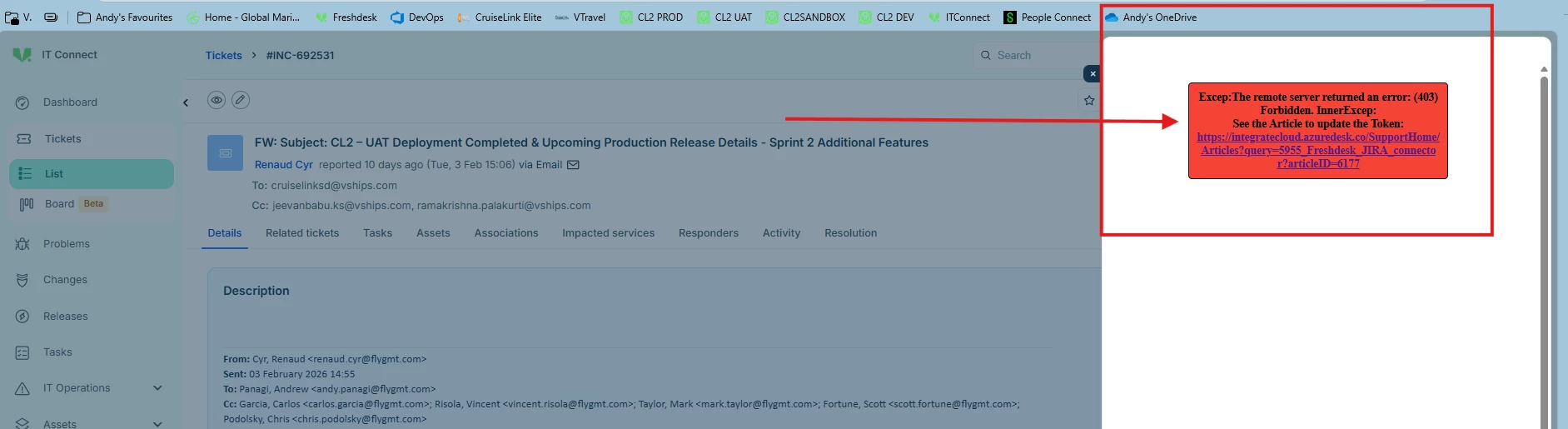Click the Tickets breadcrumb link
1568x429 pixels.
pyautogui.click(x=224, y=56)
